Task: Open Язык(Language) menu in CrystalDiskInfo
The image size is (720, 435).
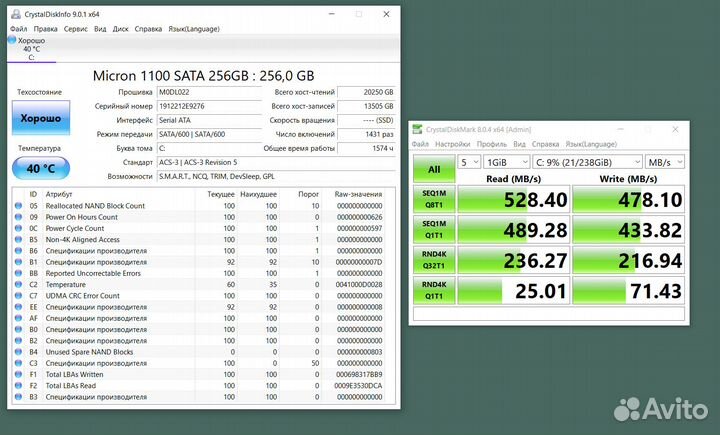Action: click(x=194, y=29)
